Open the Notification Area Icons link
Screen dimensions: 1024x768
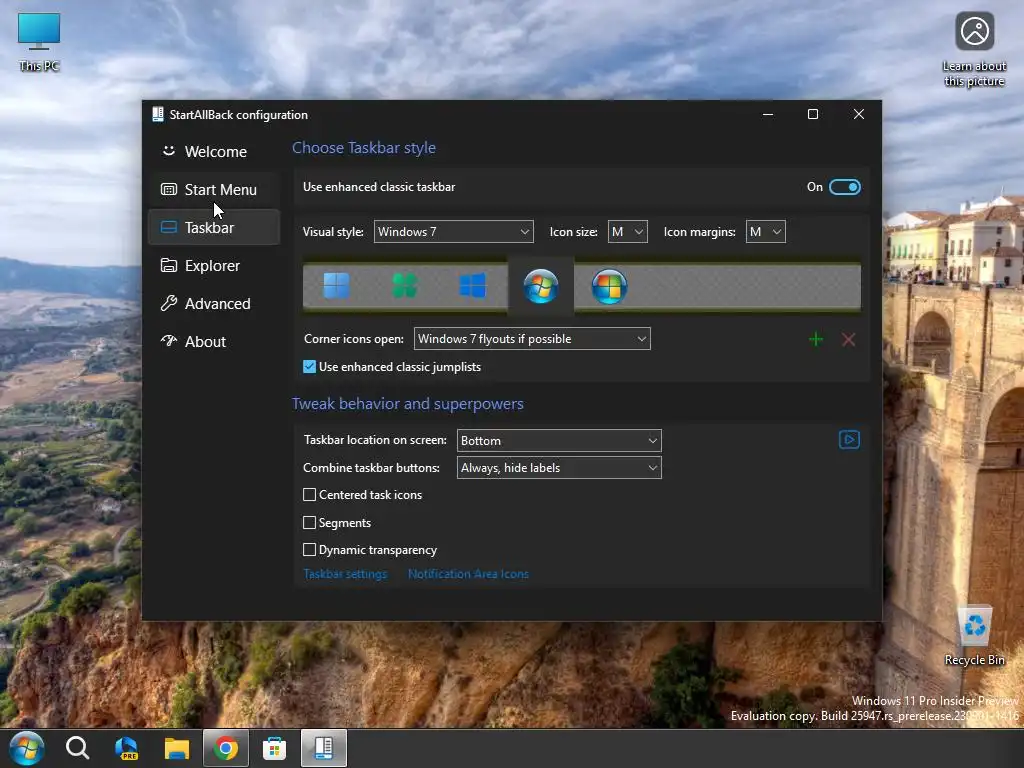click(468, 574)
